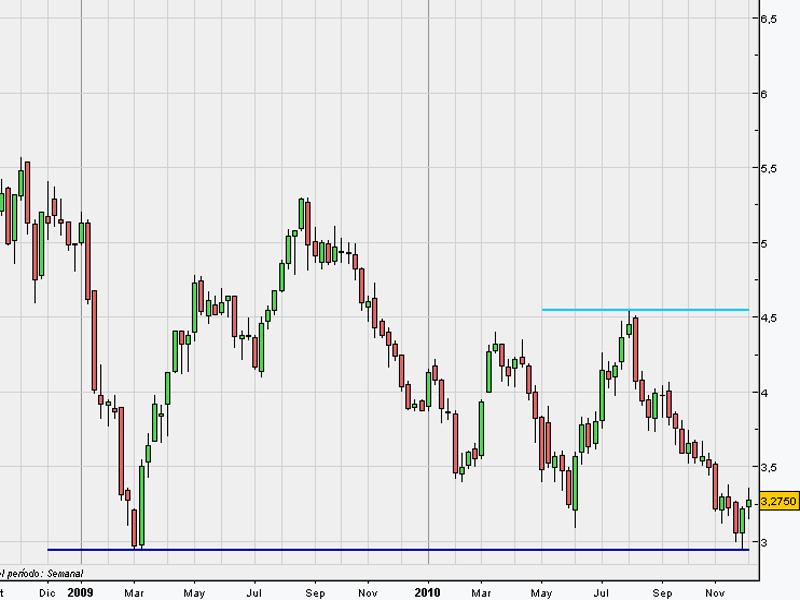The width and height of the screenshot is (800, 600).
Task: Click the yellow 3,2750 current price label
Action: (x=779, y=501)
